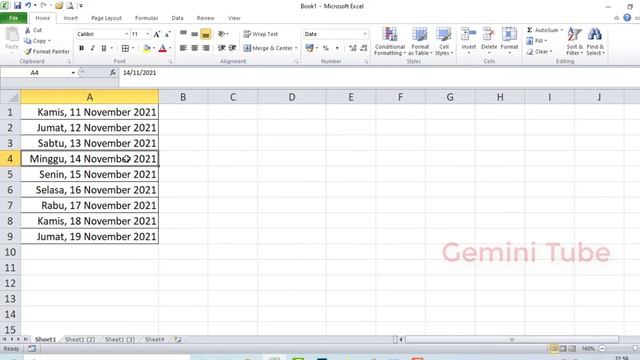Click Decrease Decimal icon
The height and width of the screenshot is (360, 640).
pos(364,48)
